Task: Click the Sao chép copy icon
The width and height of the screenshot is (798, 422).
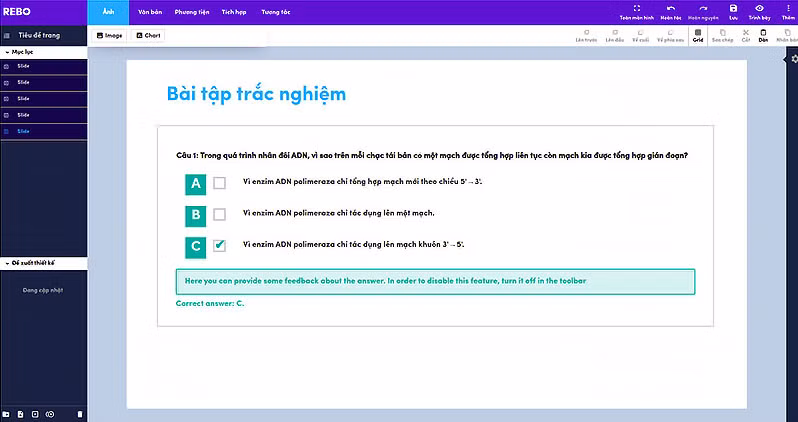Action: [x=722, y=33]
